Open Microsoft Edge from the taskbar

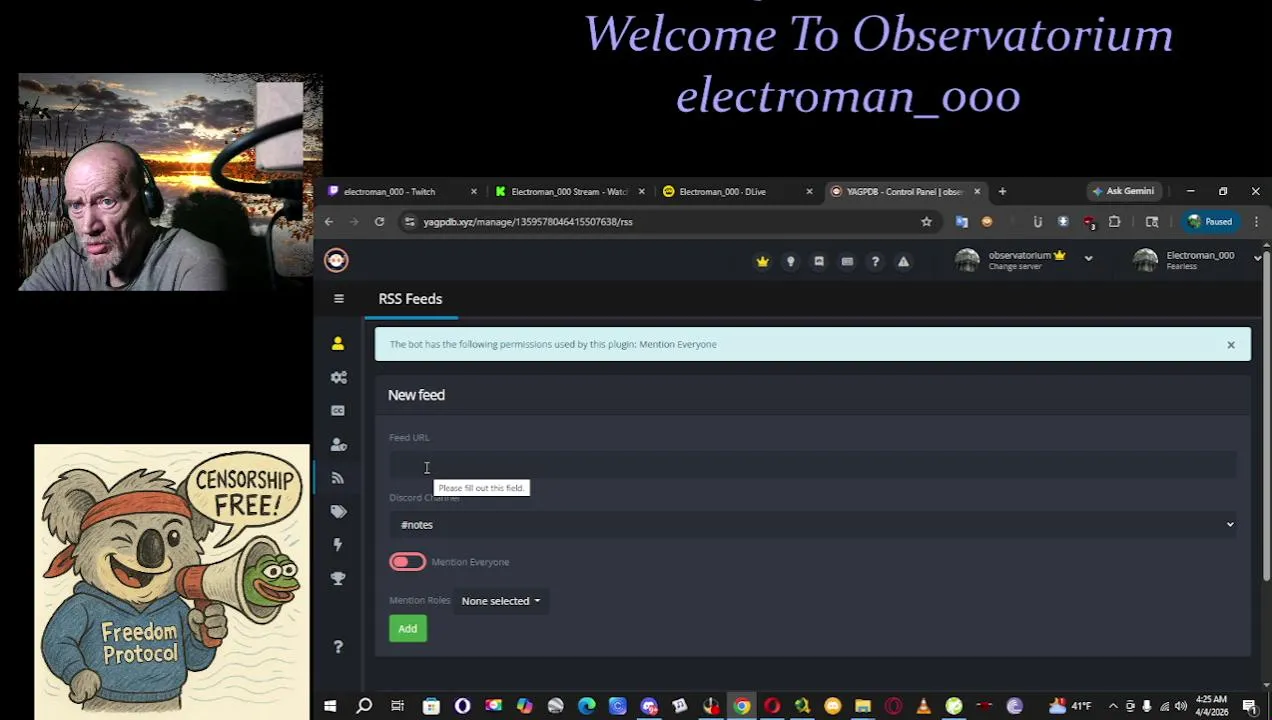586,707
